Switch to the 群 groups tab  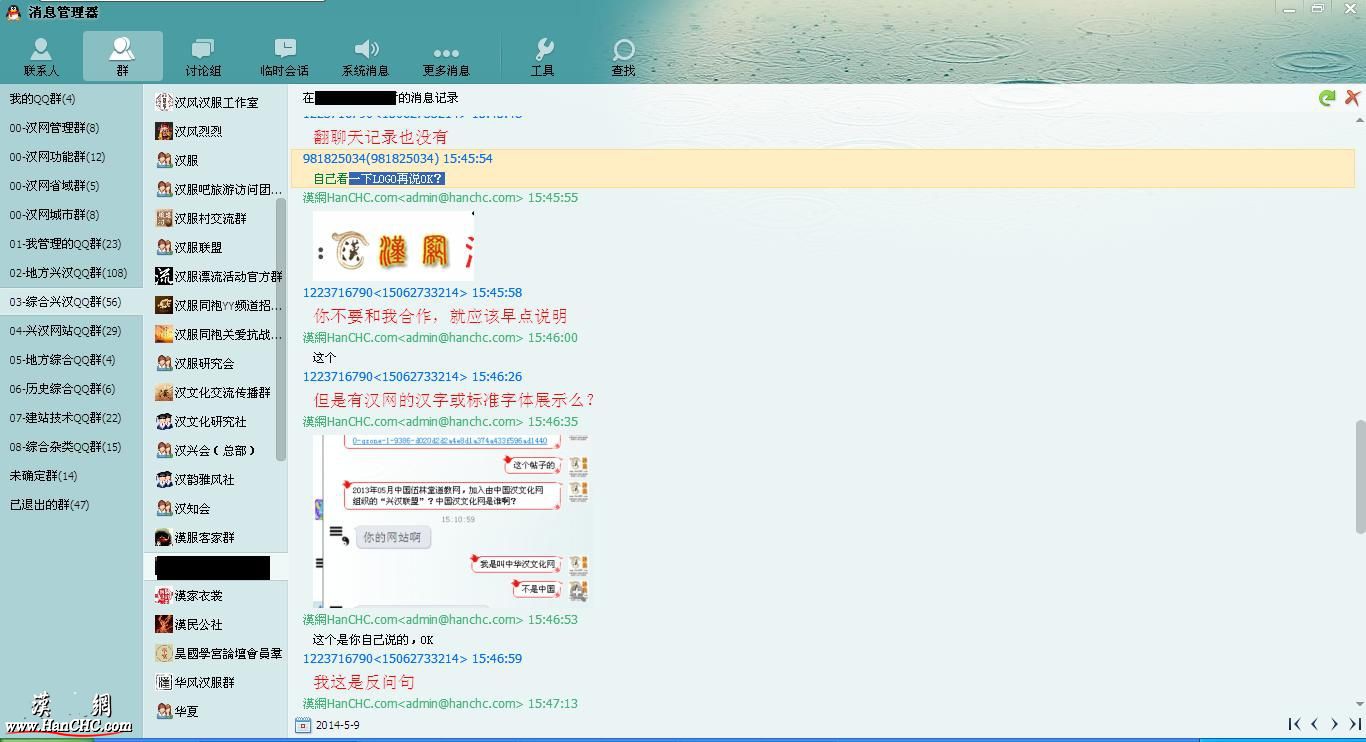click(122, 56)
